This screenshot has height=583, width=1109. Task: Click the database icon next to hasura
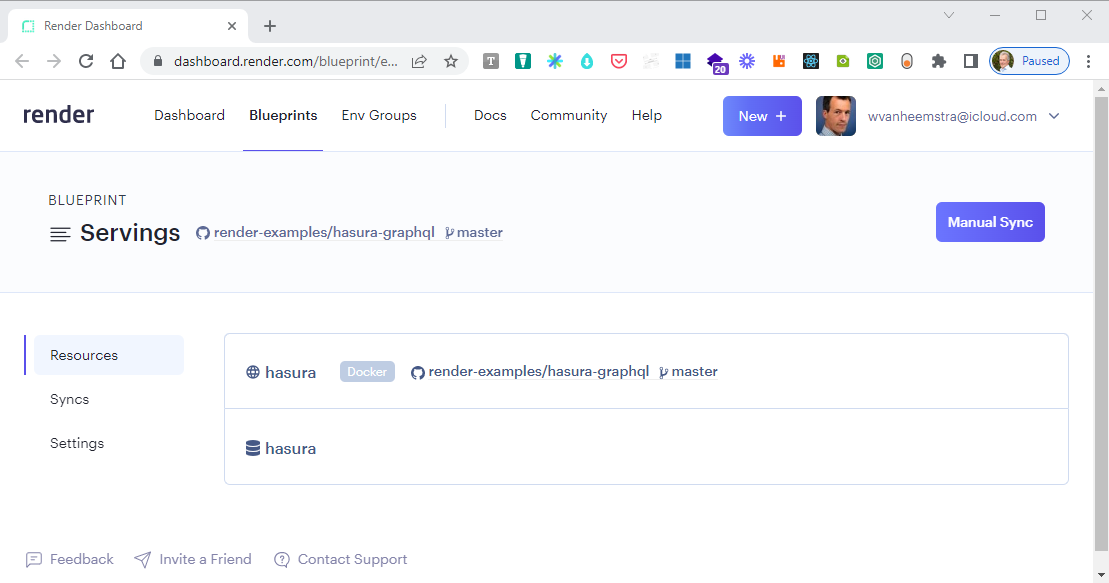(251, 447)
